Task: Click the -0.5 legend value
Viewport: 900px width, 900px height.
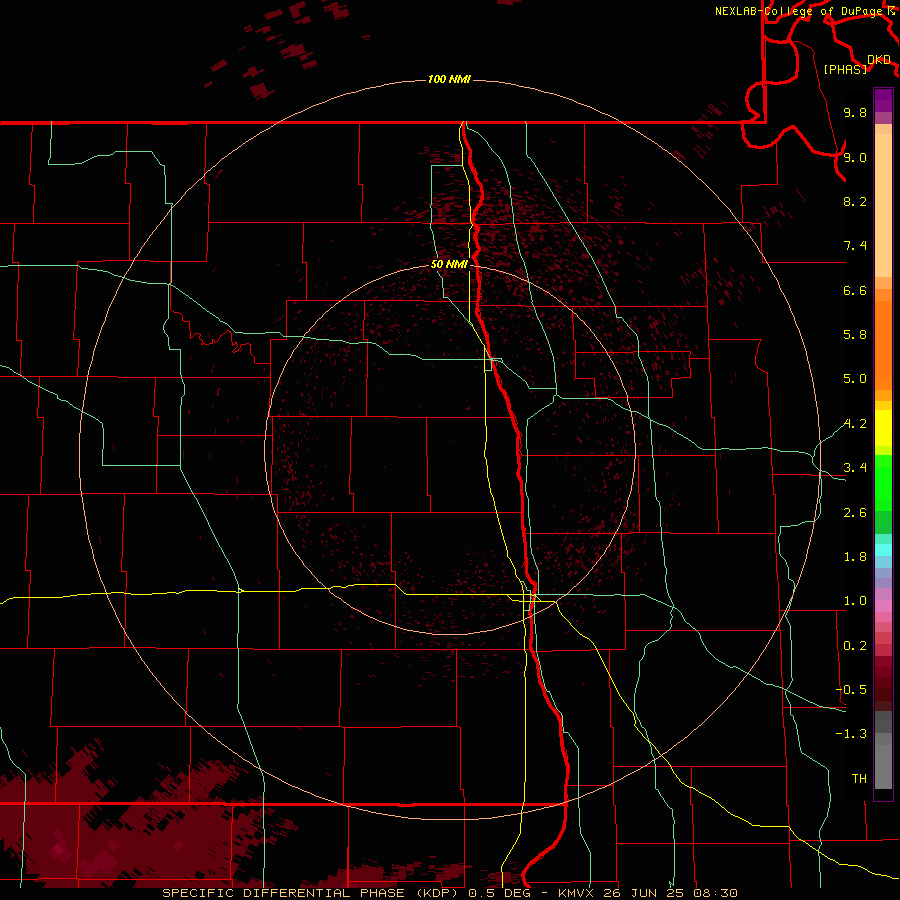Action: [852, 690]
